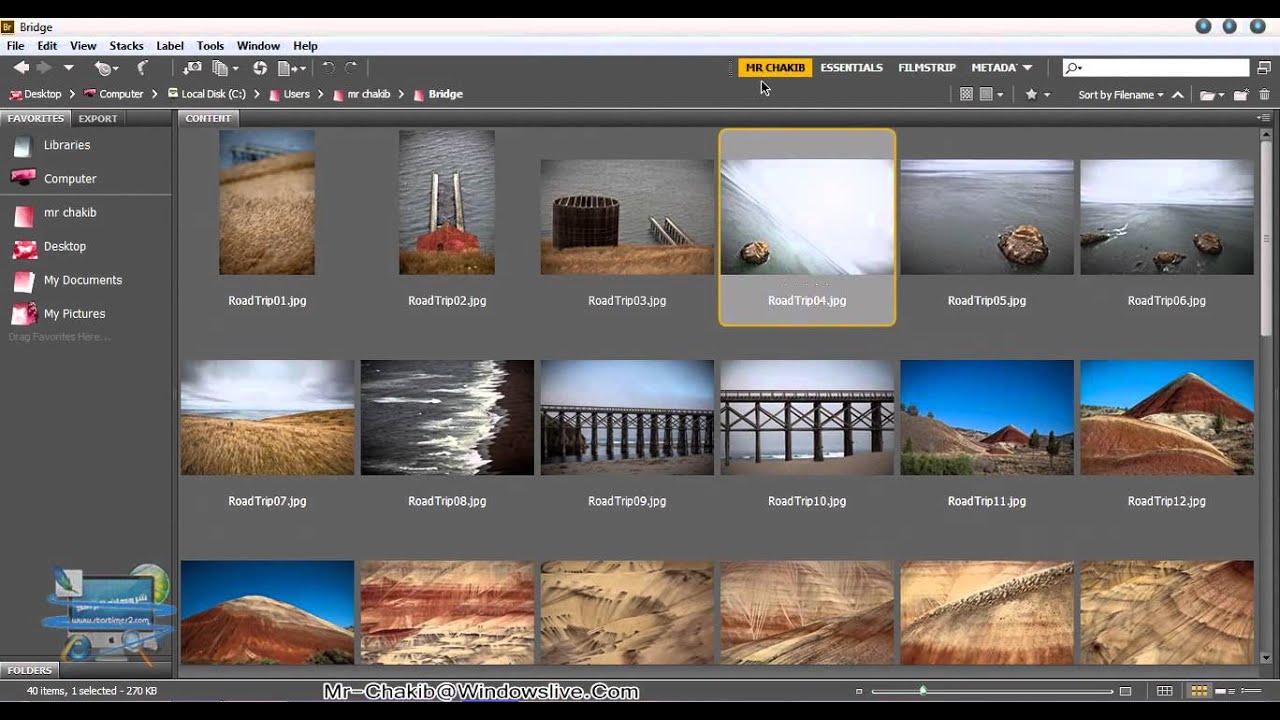Open the View menu

pos(83,46)
